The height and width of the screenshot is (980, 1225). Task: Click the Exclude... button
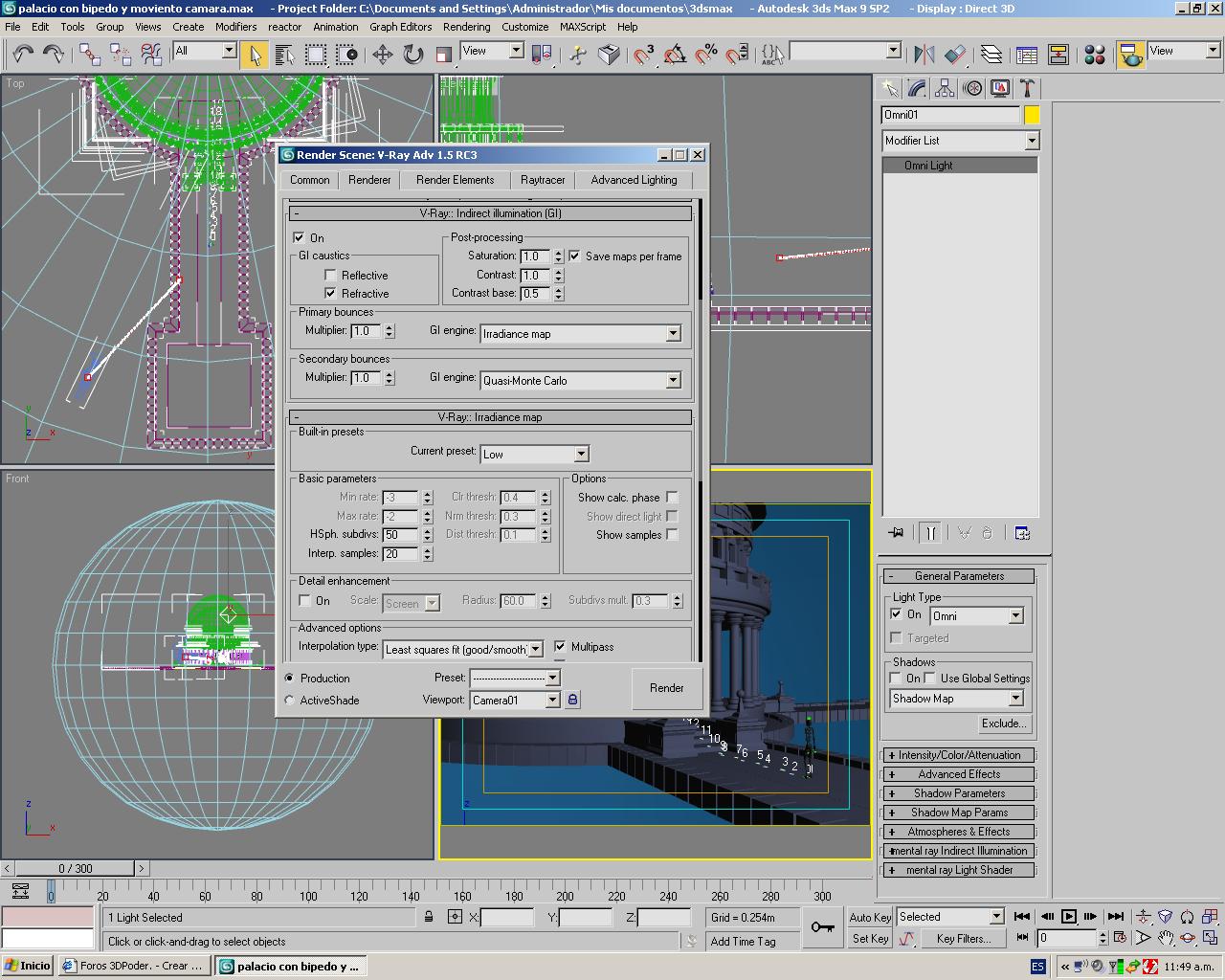1003,724
